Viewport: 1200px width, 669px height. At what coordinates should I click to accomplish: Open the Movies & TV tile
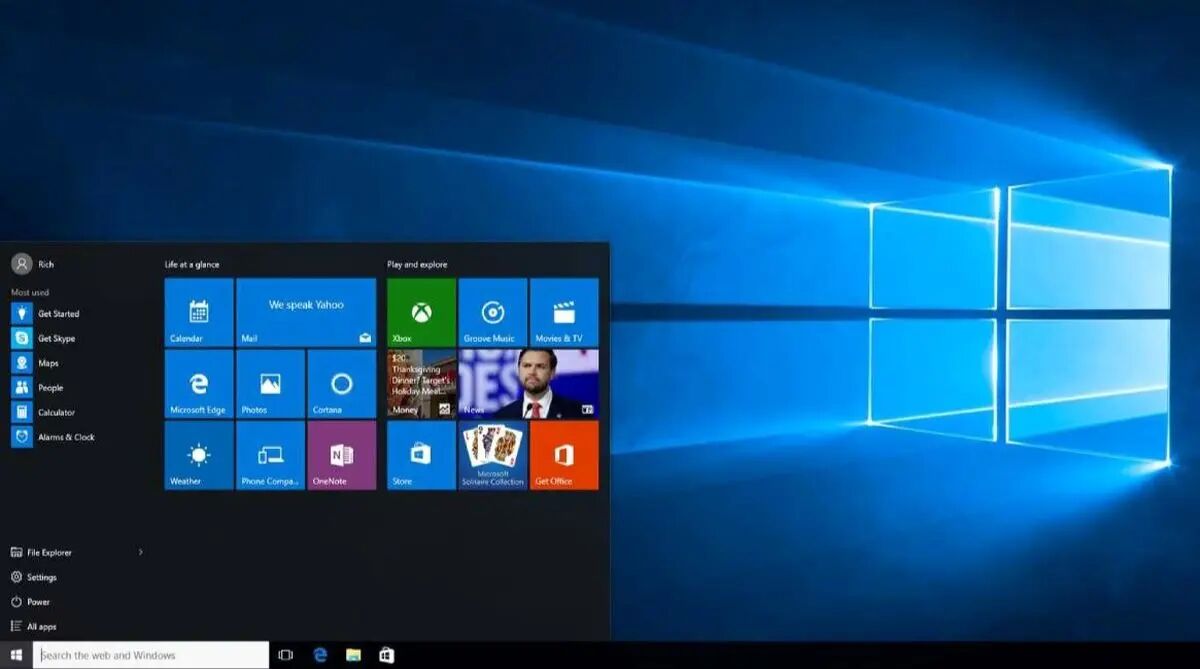pos(564,312)
